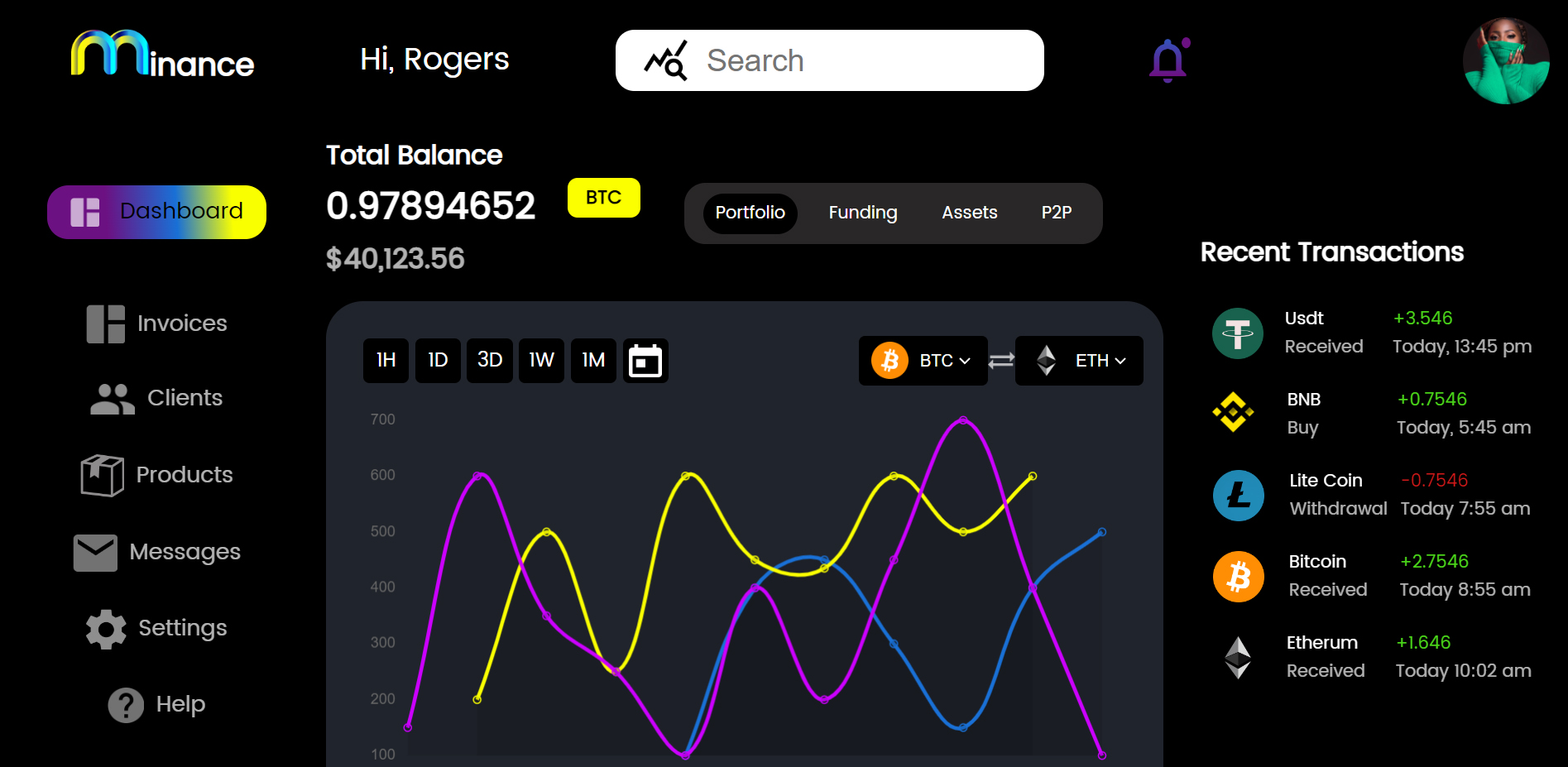Expand the BTC currency dropdown
The width and height of the screenshot is (1568, 767).
tap(923, 361)
